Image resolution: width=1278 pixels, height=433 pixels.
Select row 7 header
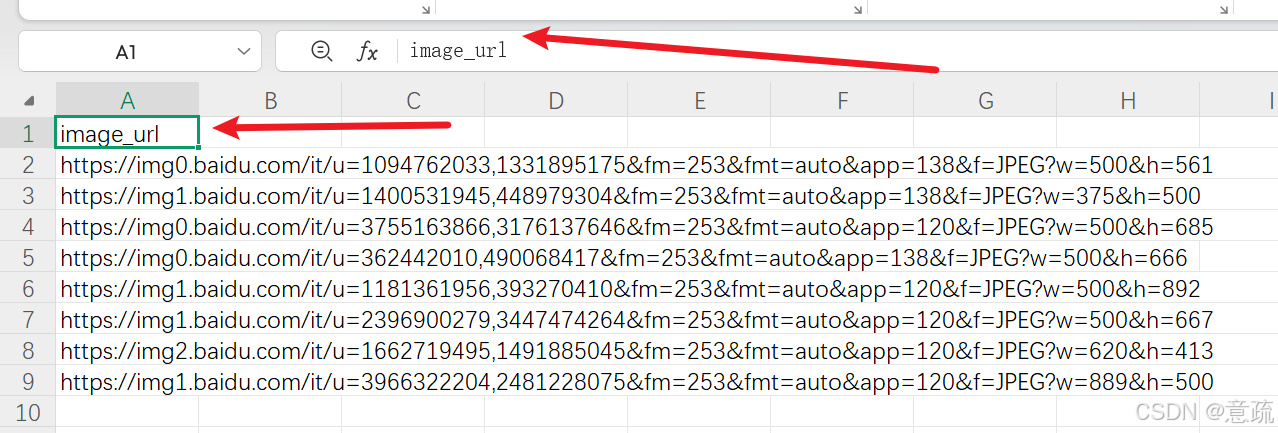click(x=28, y=319)
